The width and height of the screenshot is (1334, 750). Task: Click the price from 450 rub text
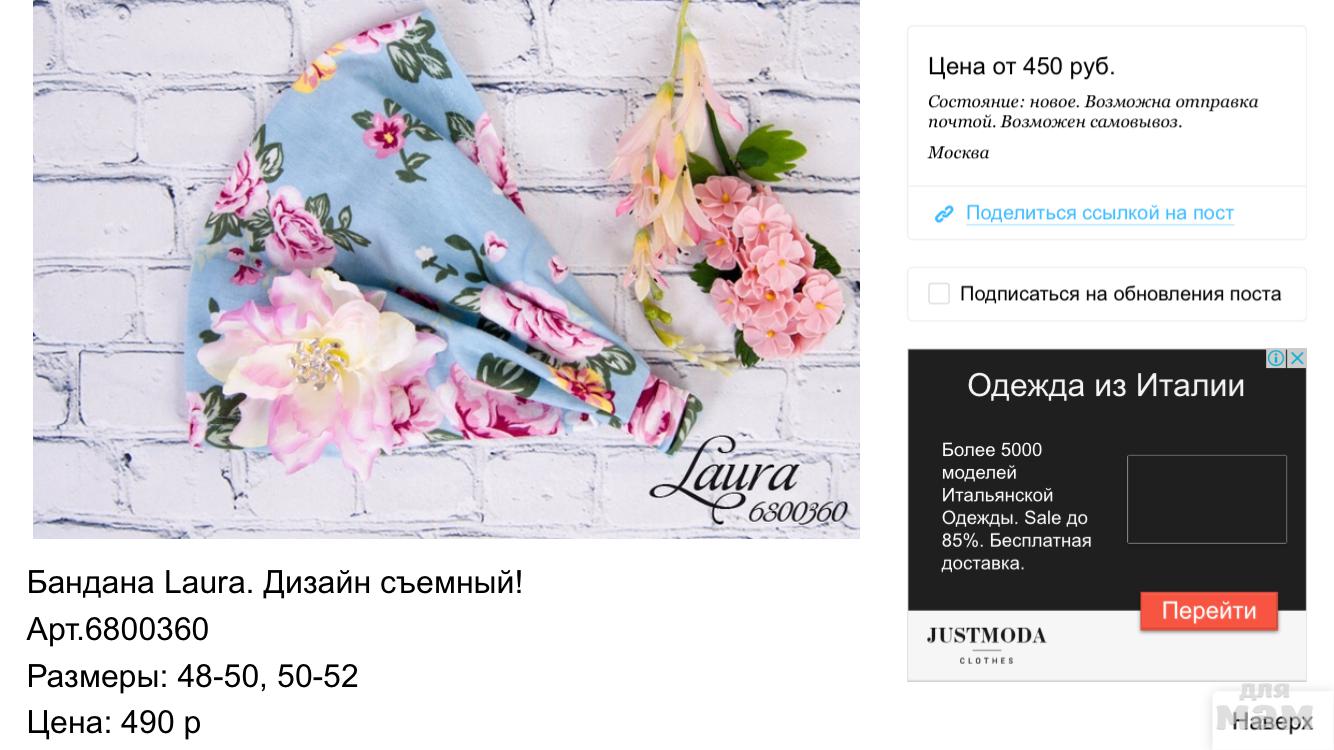pos(1021,67)
